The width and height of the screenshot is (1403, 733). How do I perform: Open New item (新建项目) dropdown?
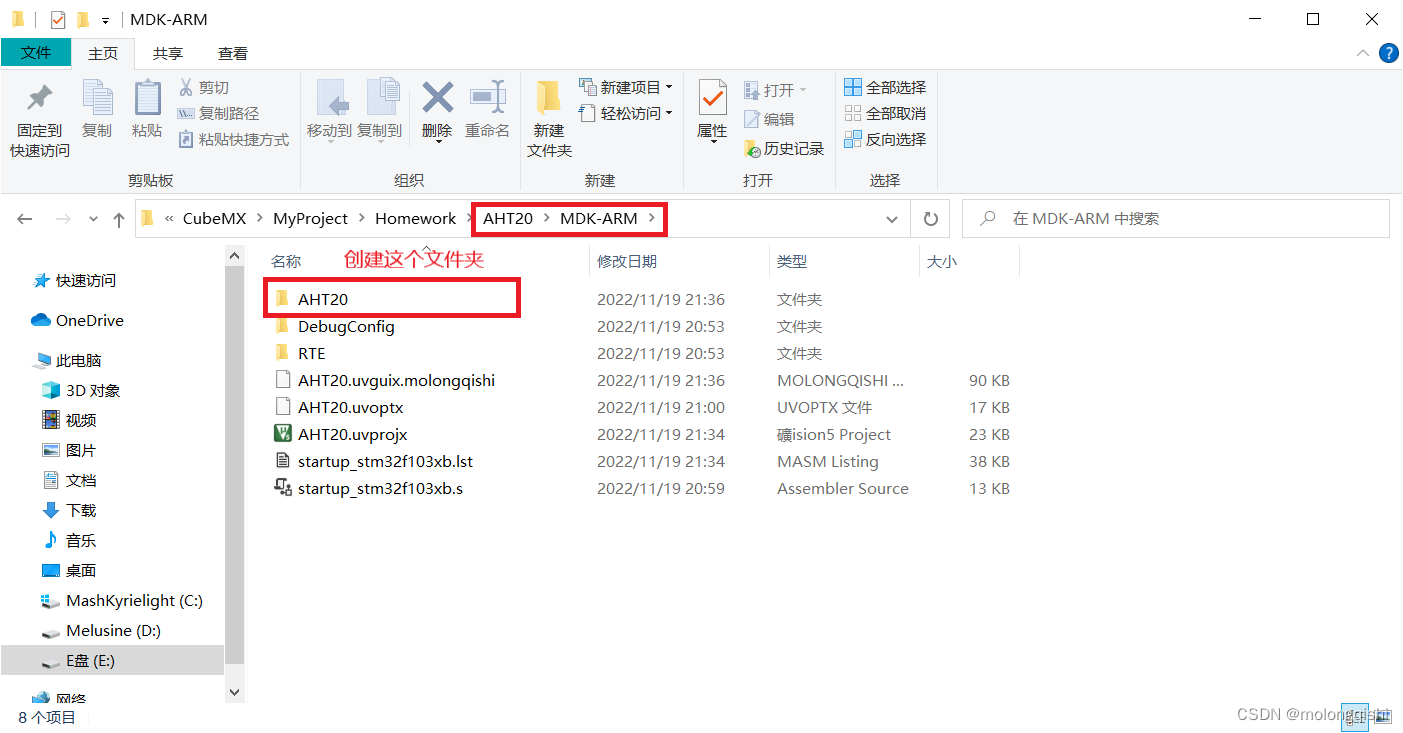tap(626, 88)
